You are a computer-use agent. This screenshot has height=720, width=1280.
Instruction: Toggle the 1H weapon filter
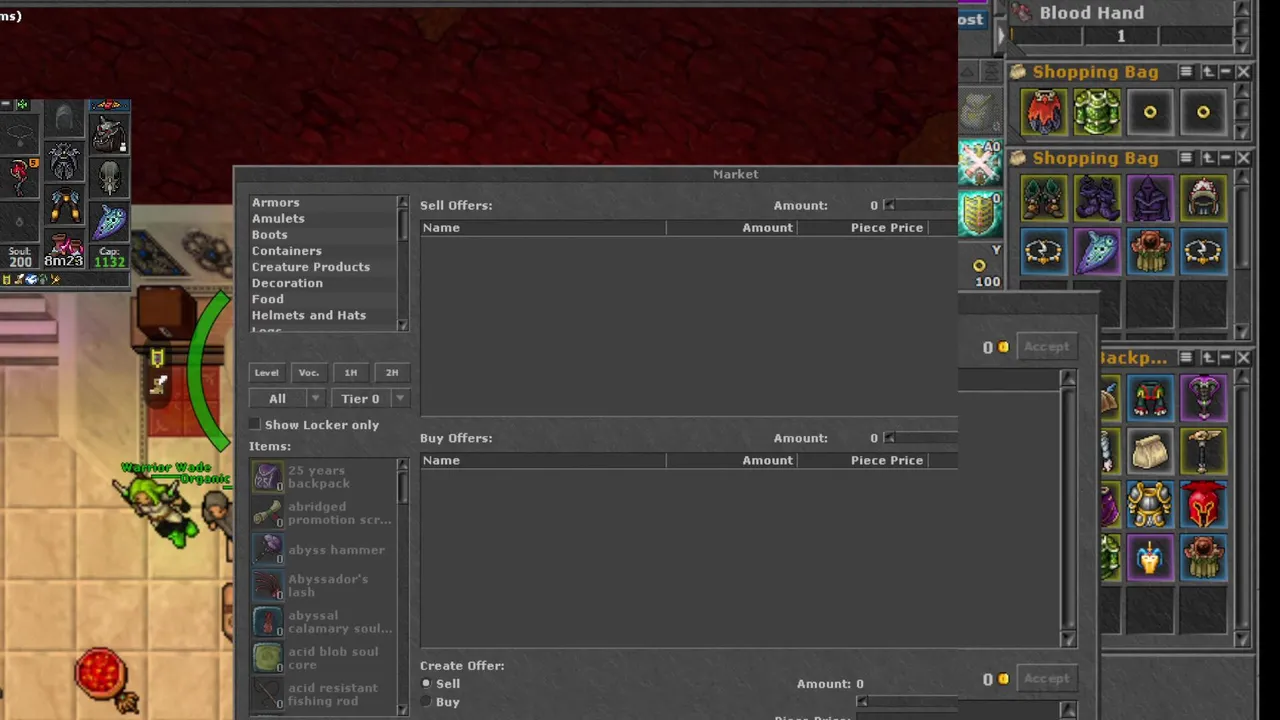(x=350, y=372)
